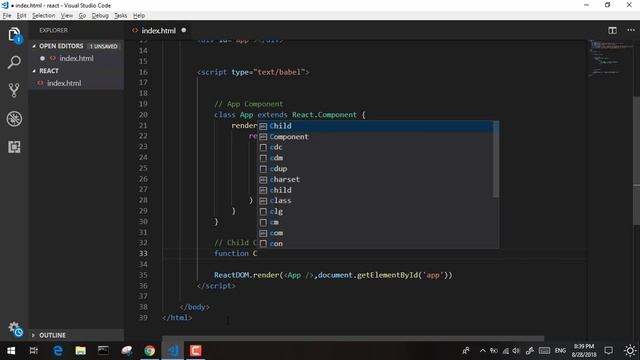Open Task View on the taskbar

[34, 351]
